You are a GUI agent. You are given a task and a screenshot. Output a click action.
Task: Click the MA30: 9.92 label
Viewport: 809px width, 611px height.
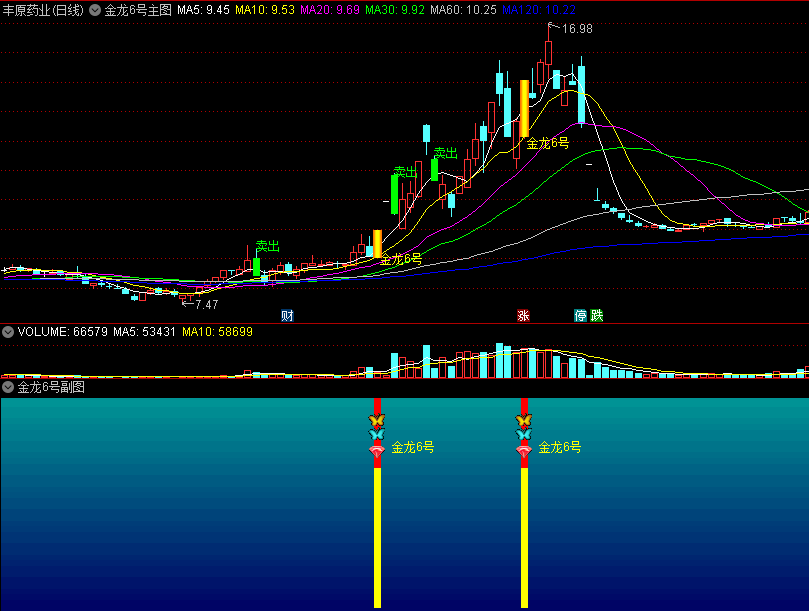tap(395, 10)
